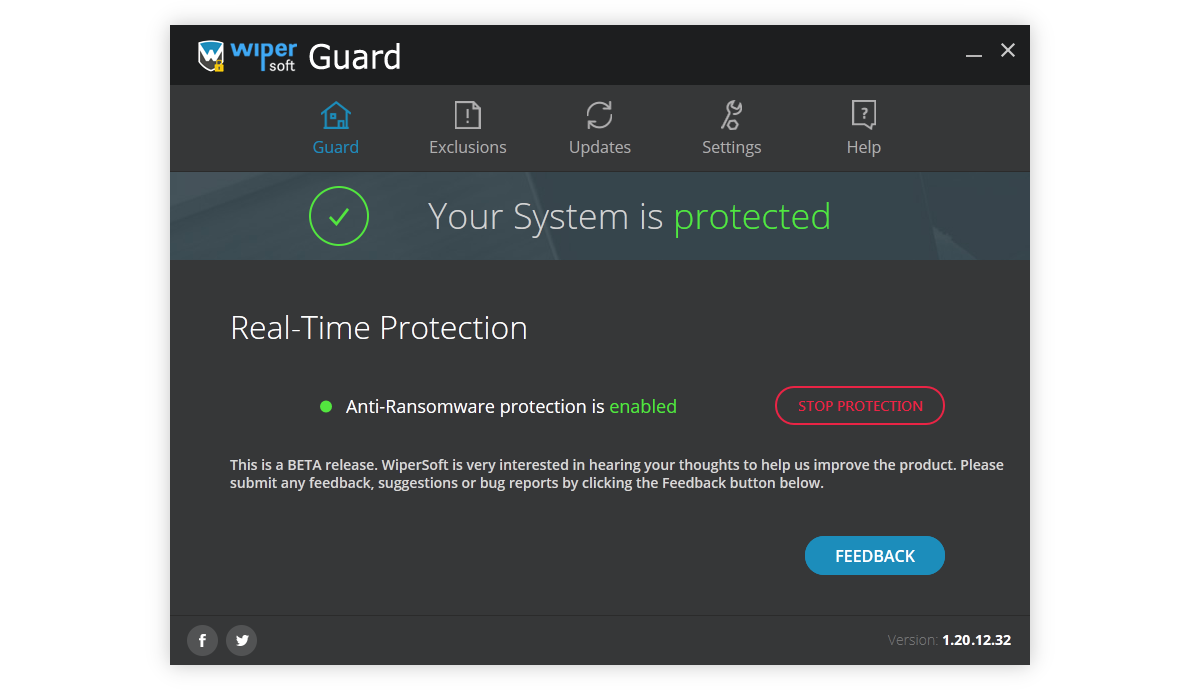Open the Exclusions document icon
This screenshot has height=690, width=1200.
pos(468,116)
